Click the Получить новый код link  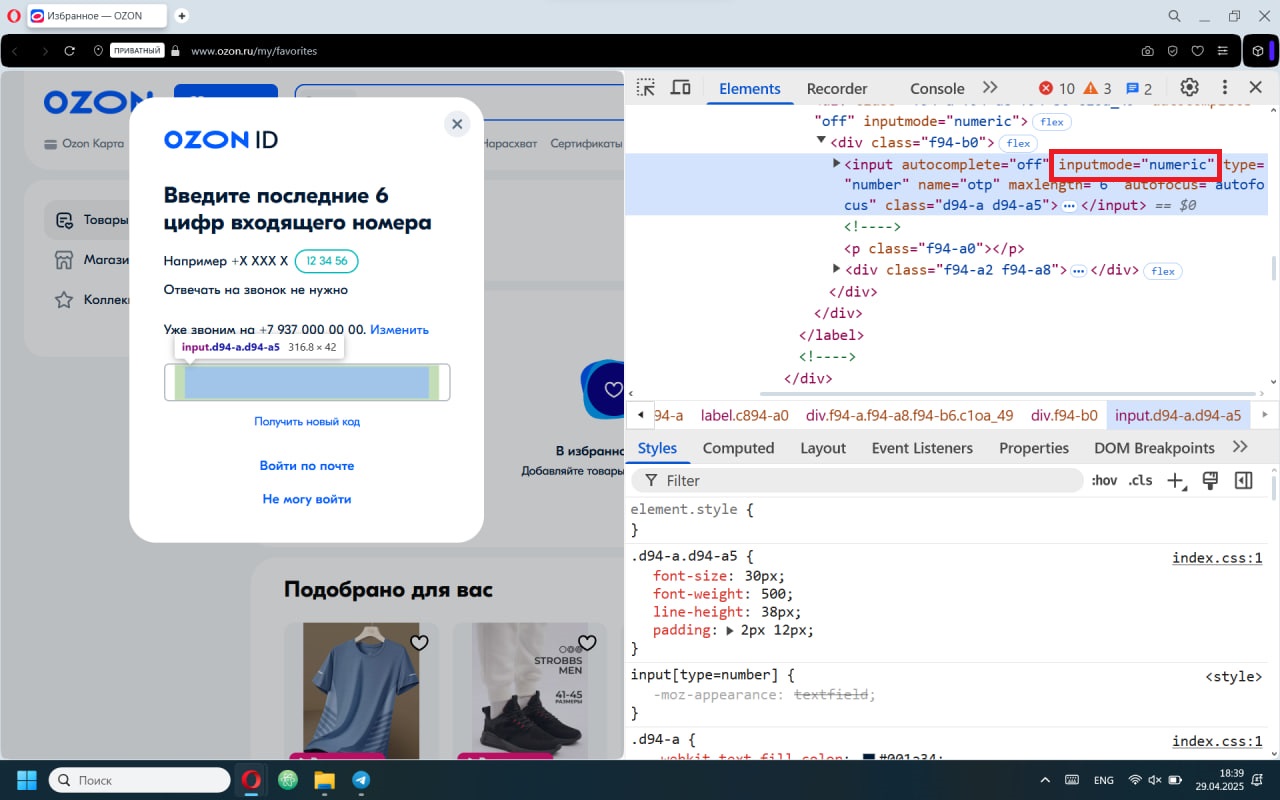[307, 422]
